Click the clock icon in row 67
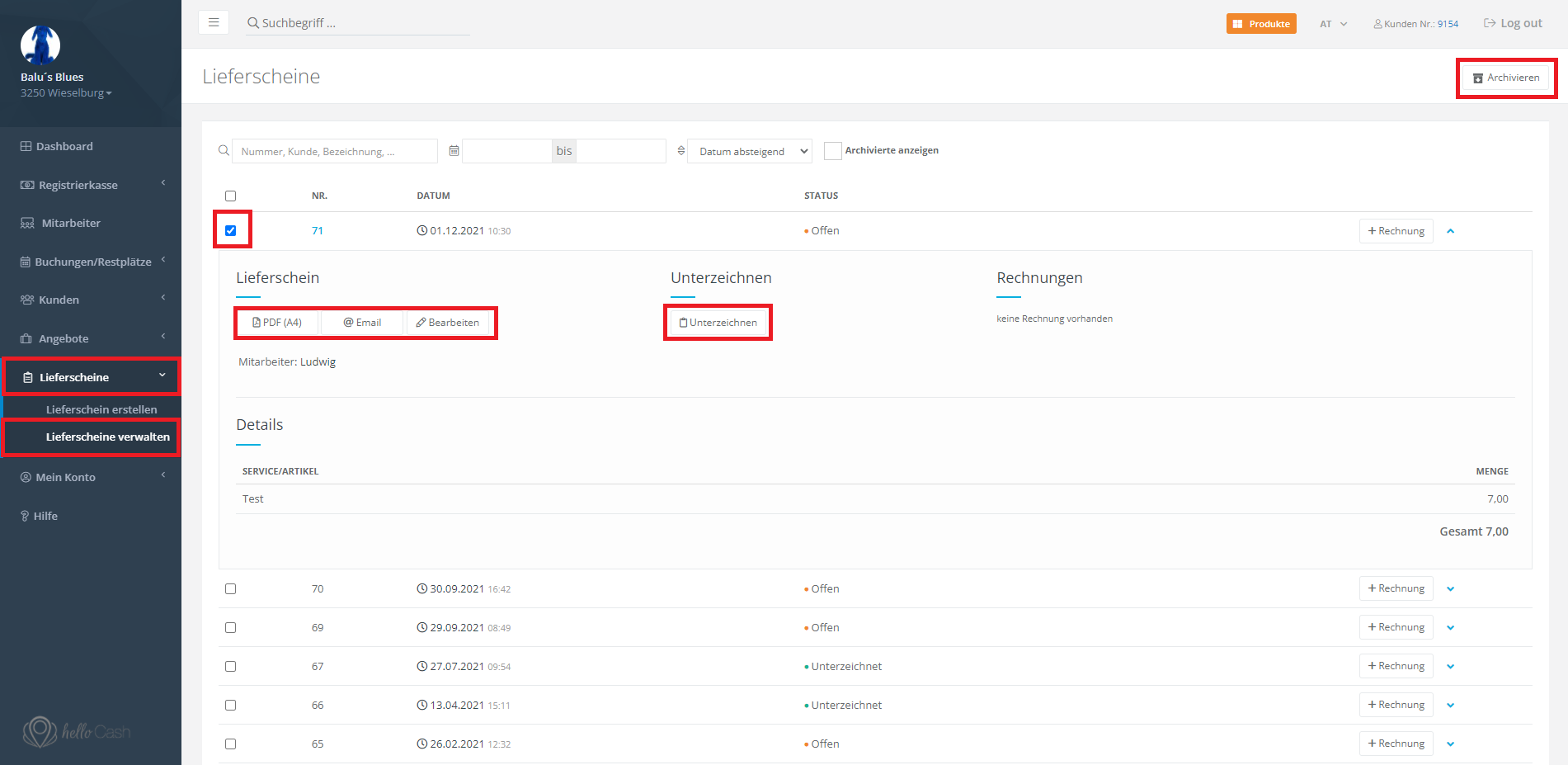1568x765 pixels. click(422, 667)
